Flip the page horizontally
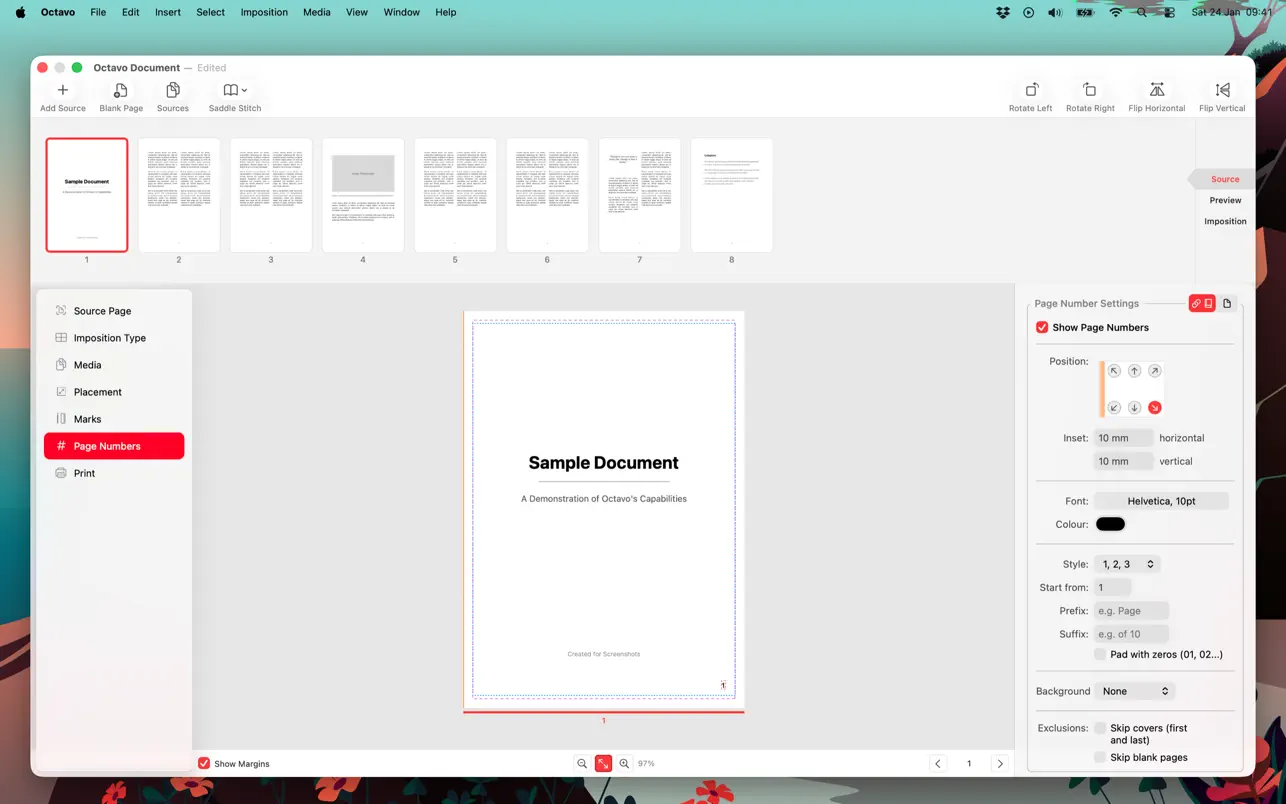Image resolution: width=1286 pixels, height=804 pixels. point(1156,91)
